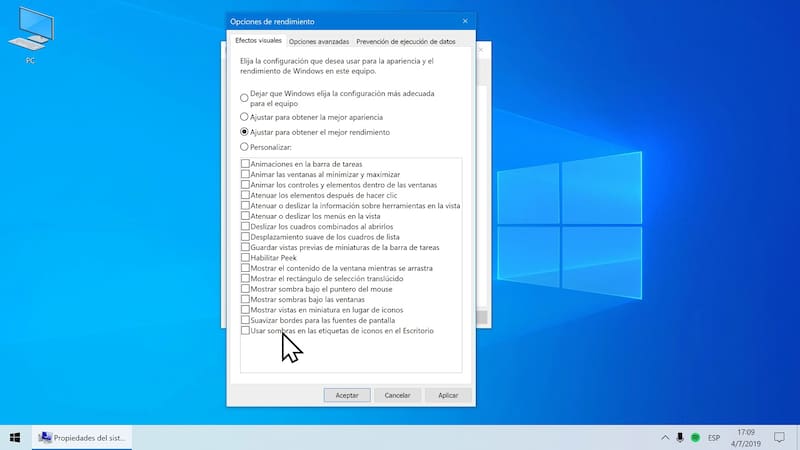
Task: Enable Mostrar vistas en miniatura en lugar de iconos
Action: (245, 310)
